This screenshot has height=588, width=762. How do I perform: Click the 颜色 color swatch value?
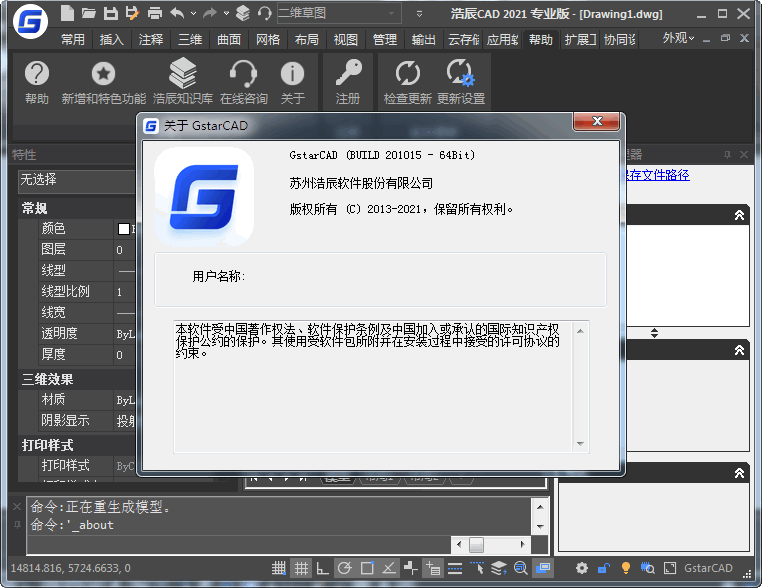click(126, 229)
